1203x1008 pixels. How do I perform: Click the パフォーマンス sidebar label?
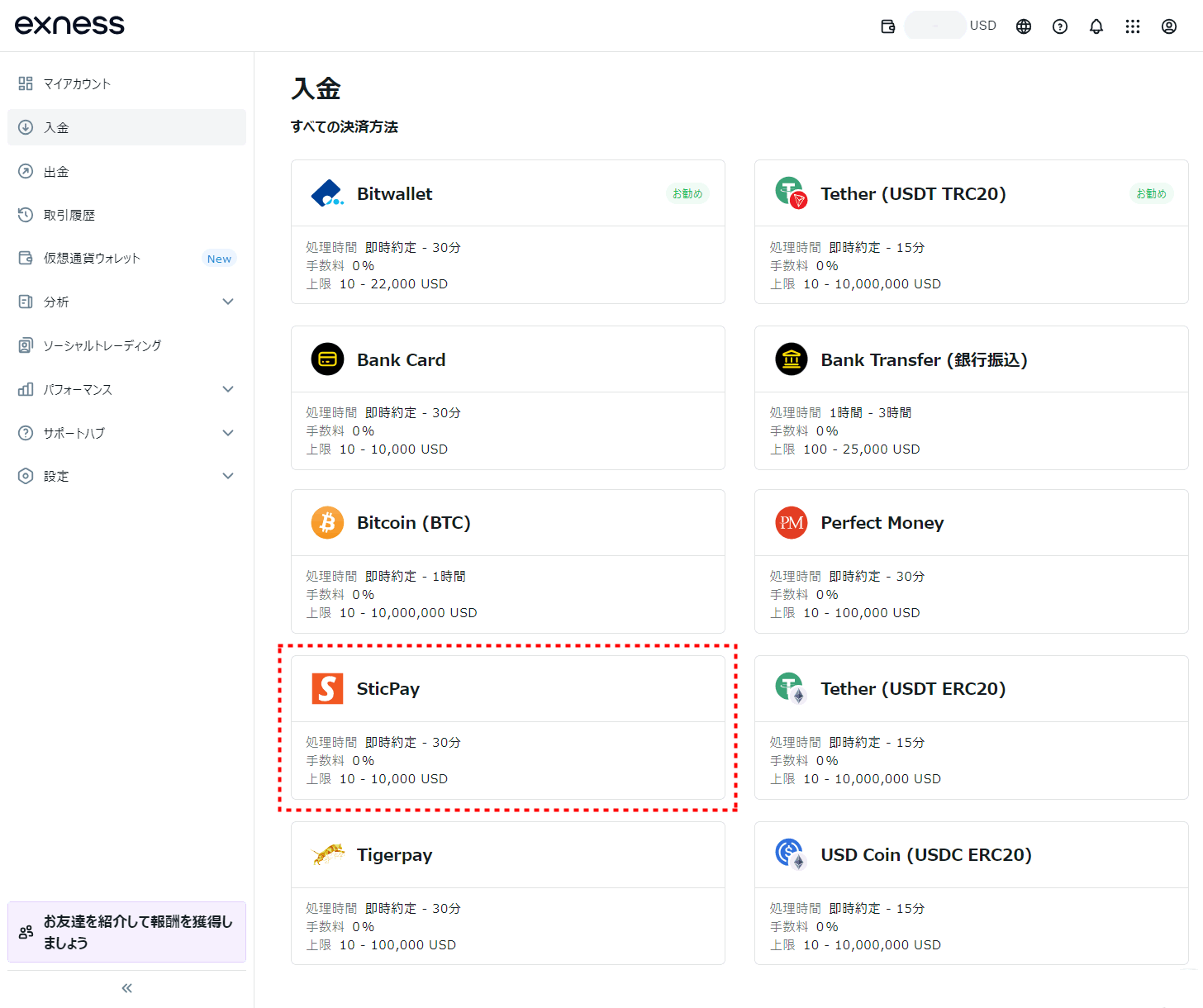(78, 389)
